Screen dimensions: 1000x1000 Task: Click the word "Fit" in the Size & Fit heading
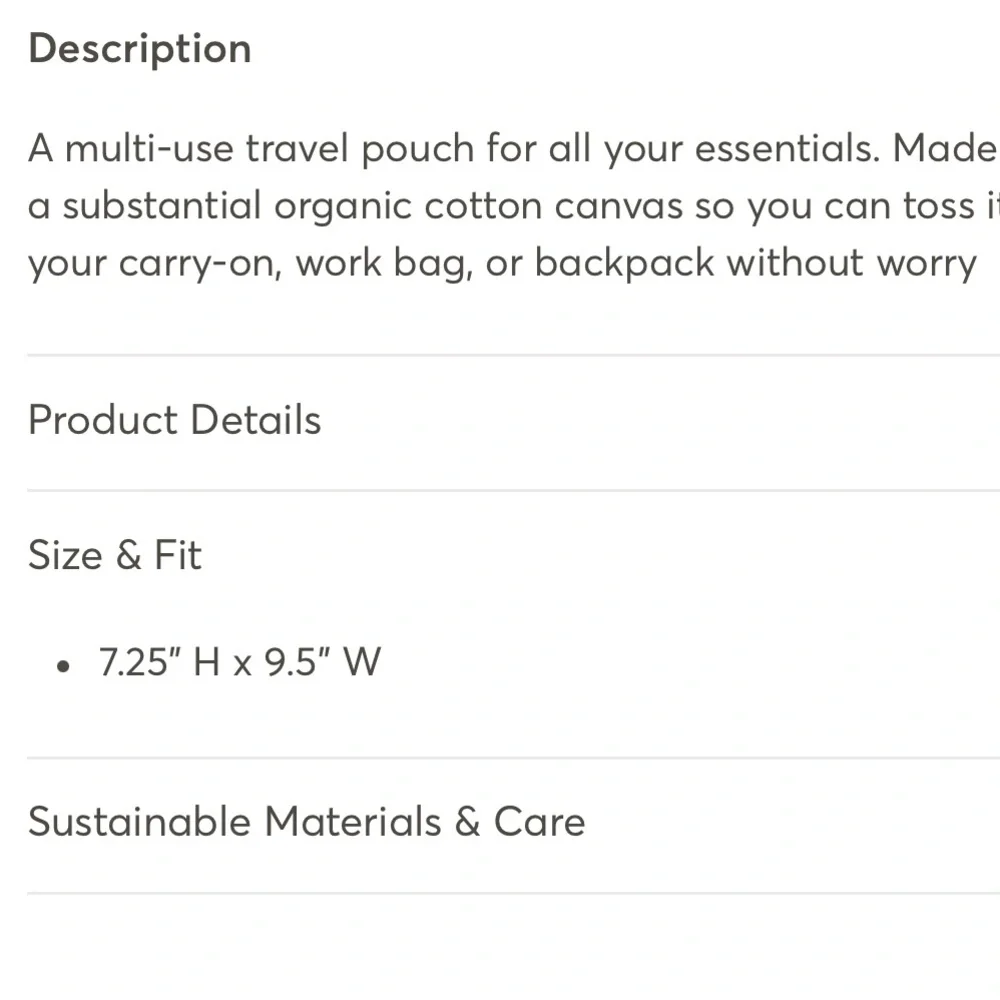pos(178,555)
